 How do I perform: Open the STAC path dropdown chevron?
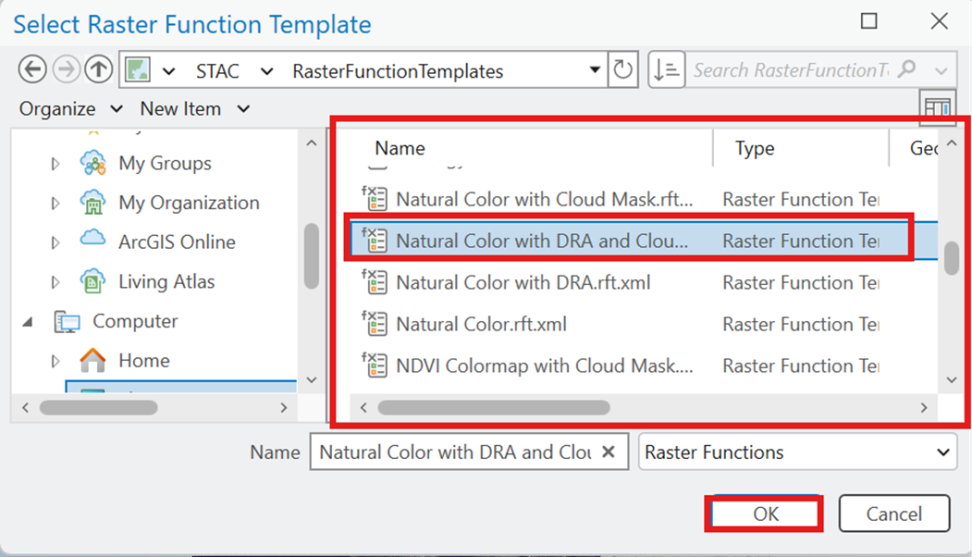point(267,71)
